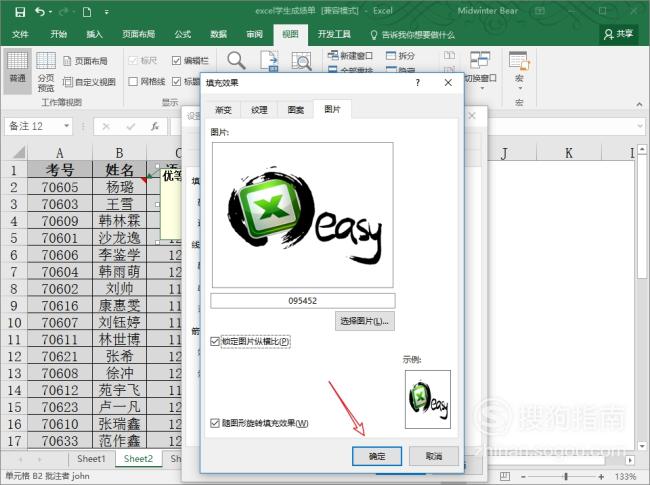Screen dimensions: 650x485
Task: Switch to 渐变 gradient tab in fill dialog
Action: (x=223, y=110)
